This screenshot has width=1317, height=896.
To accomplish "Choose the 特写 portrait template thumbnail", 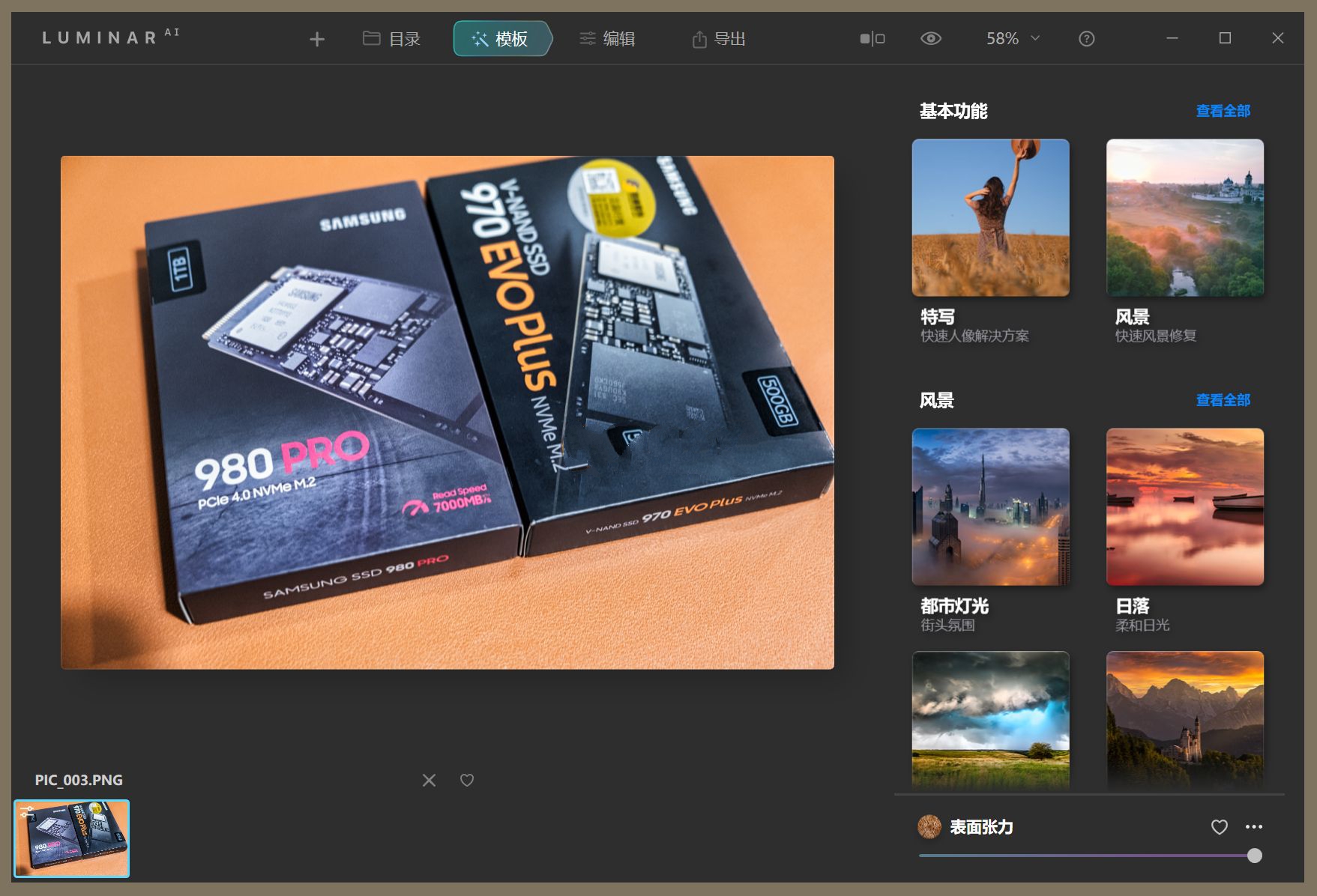I will click(990, 218).
